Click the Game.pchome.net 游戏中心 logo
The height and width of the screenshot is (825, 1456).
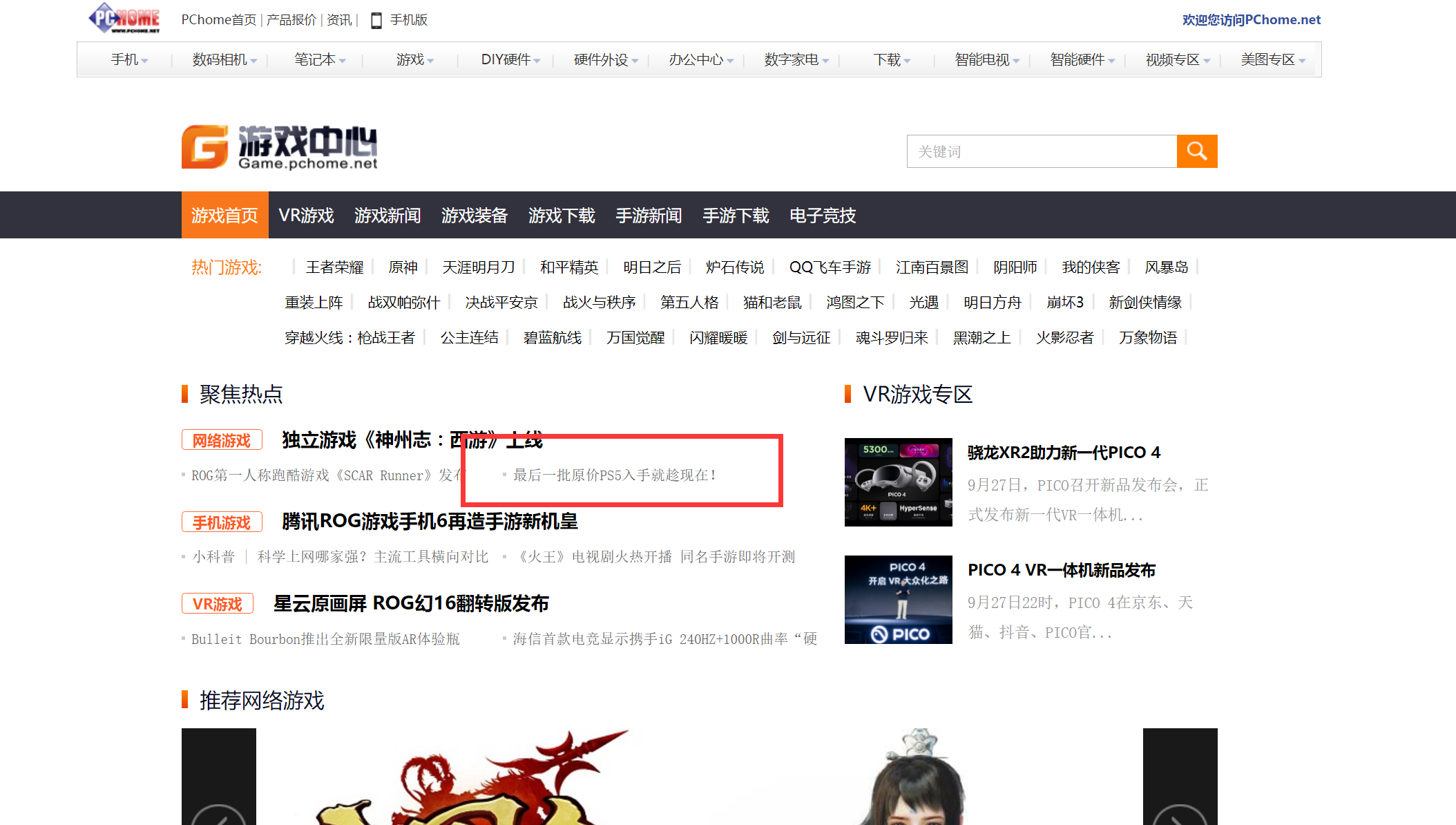pyautogui.click(x=280, y=147)
